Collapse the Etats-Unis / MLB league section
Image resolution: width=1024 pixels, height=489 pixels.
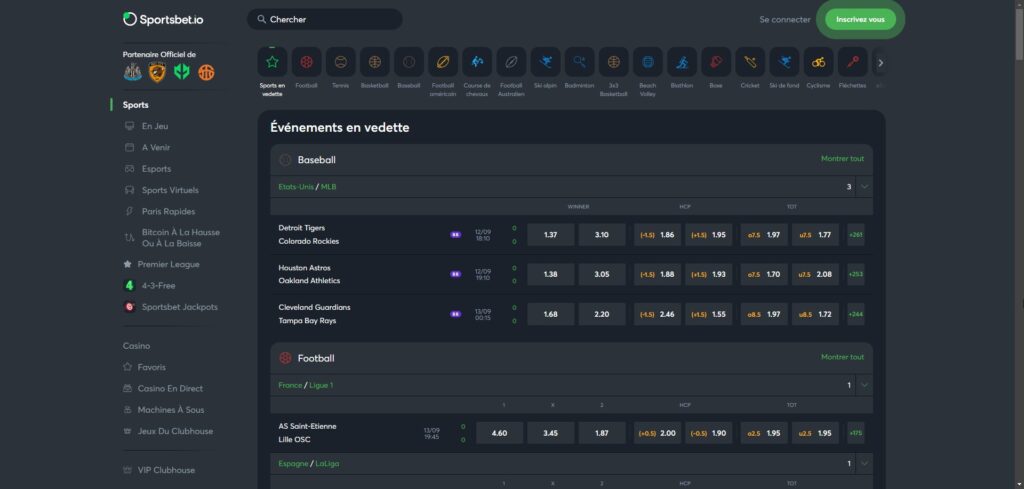pyautogui.click(x=864, y=186)
